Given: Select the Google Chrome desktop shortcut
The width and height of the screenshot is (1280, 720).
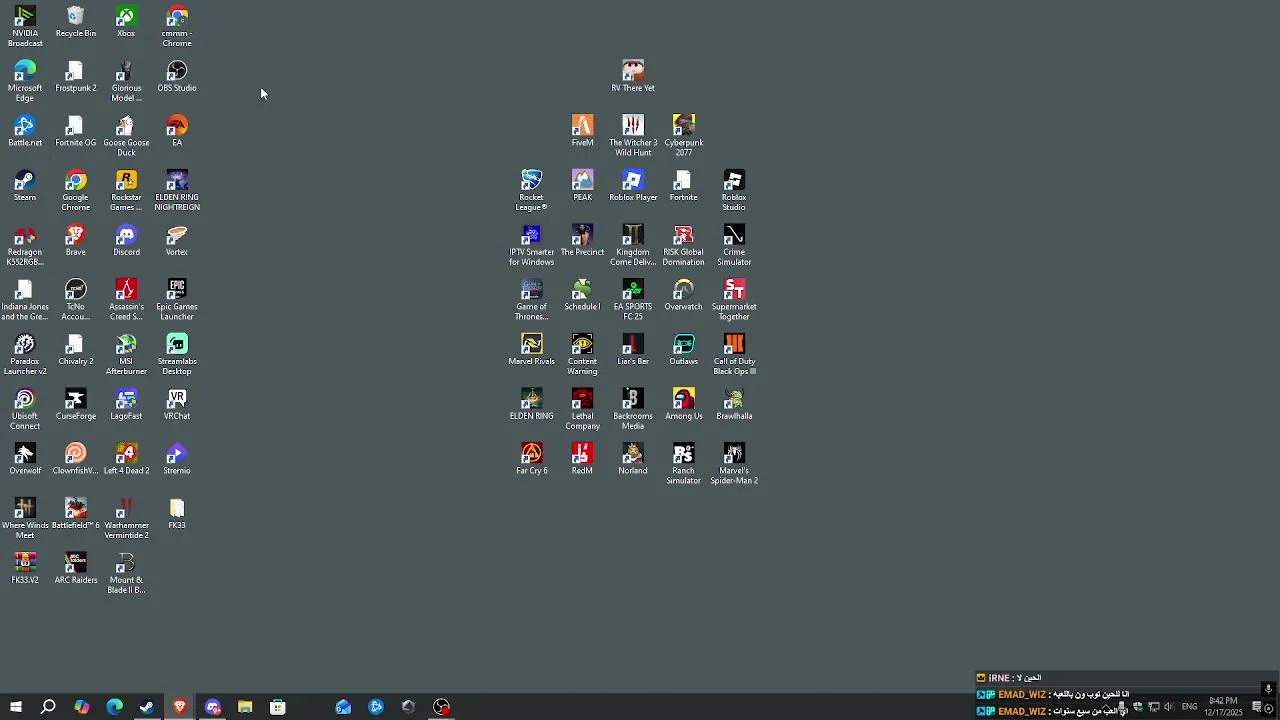Looking at the screenshot, I should 76,190.
